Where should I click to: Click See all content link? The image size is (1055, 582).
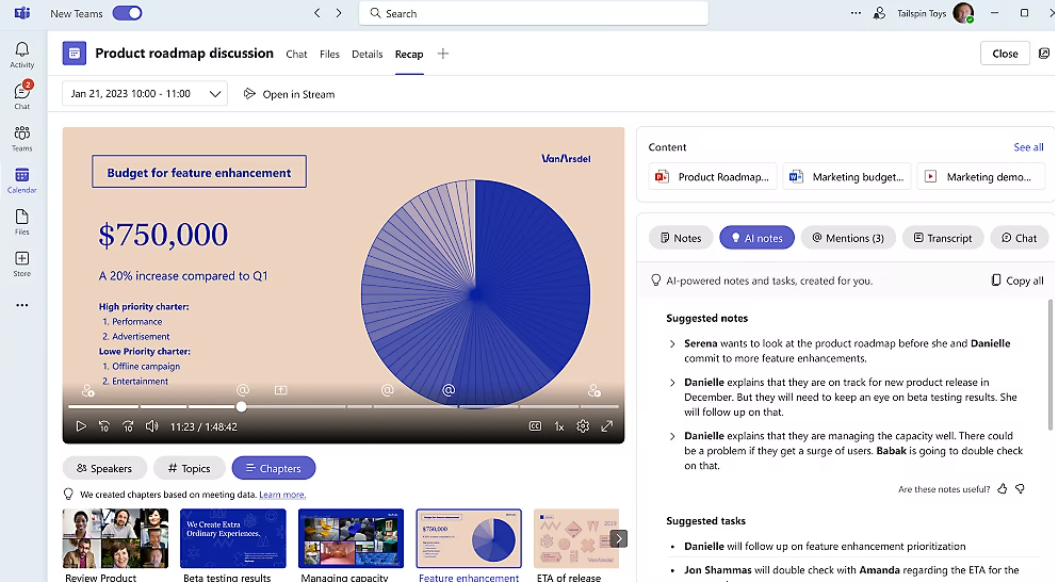[1028, 147]
